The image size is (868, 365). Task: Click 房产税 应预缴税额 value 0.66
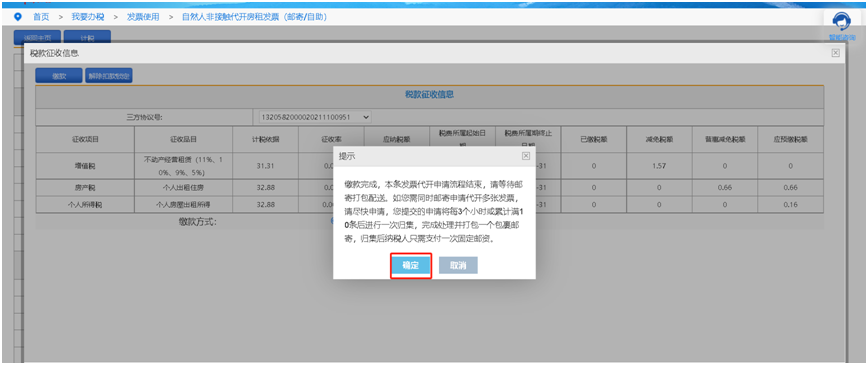click(x=790, y=188)
